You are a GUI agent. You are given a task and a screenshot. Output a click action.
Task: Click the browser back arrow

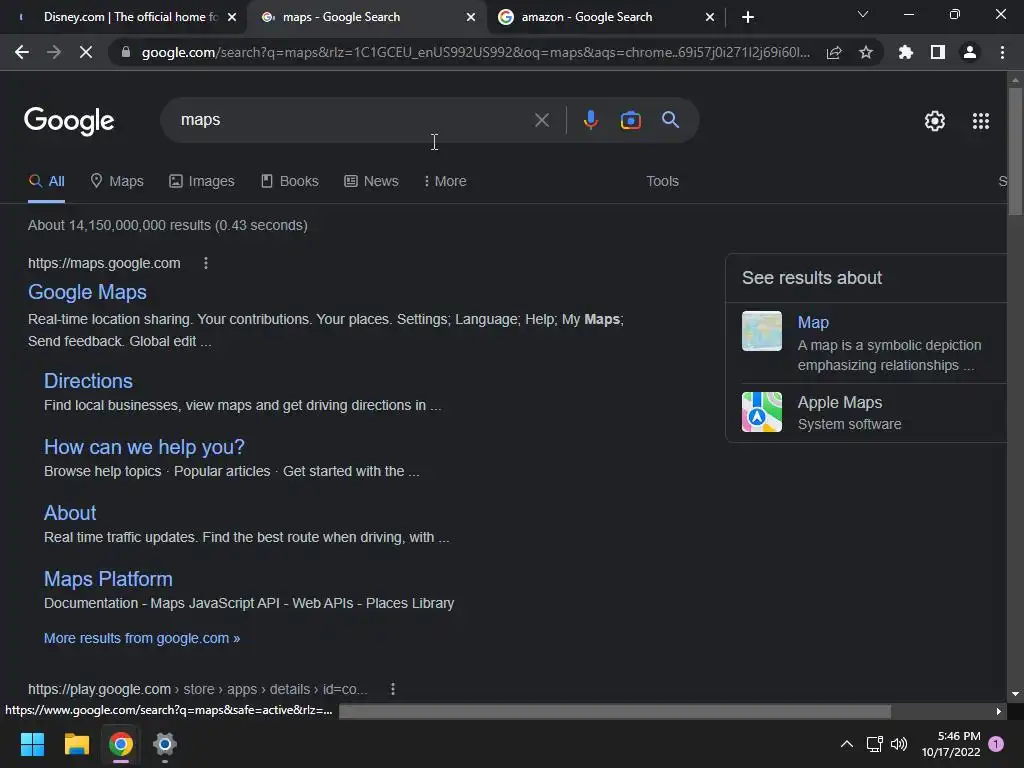point(22,52)
